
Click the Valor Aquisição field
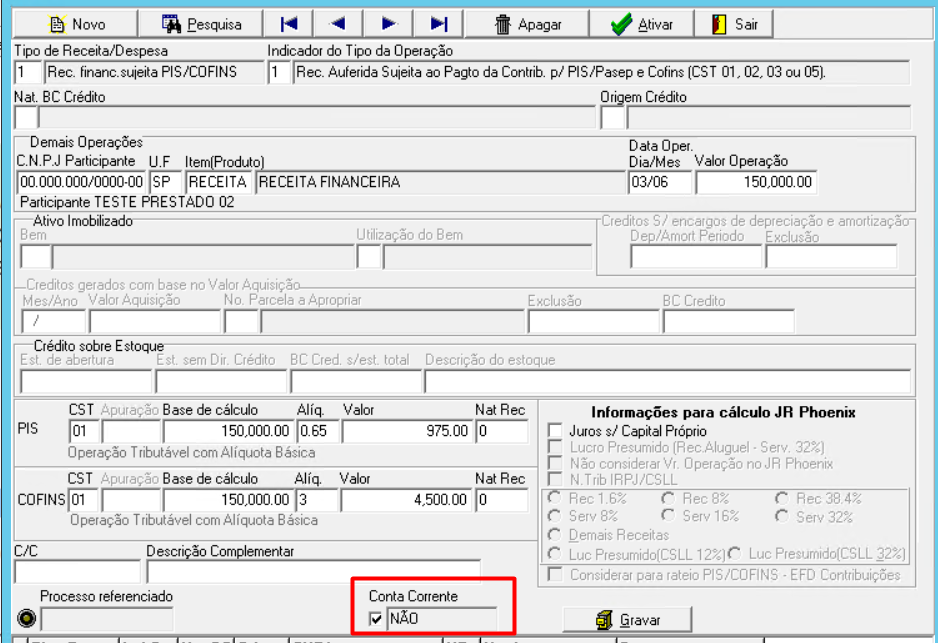(x=155, y=322)
